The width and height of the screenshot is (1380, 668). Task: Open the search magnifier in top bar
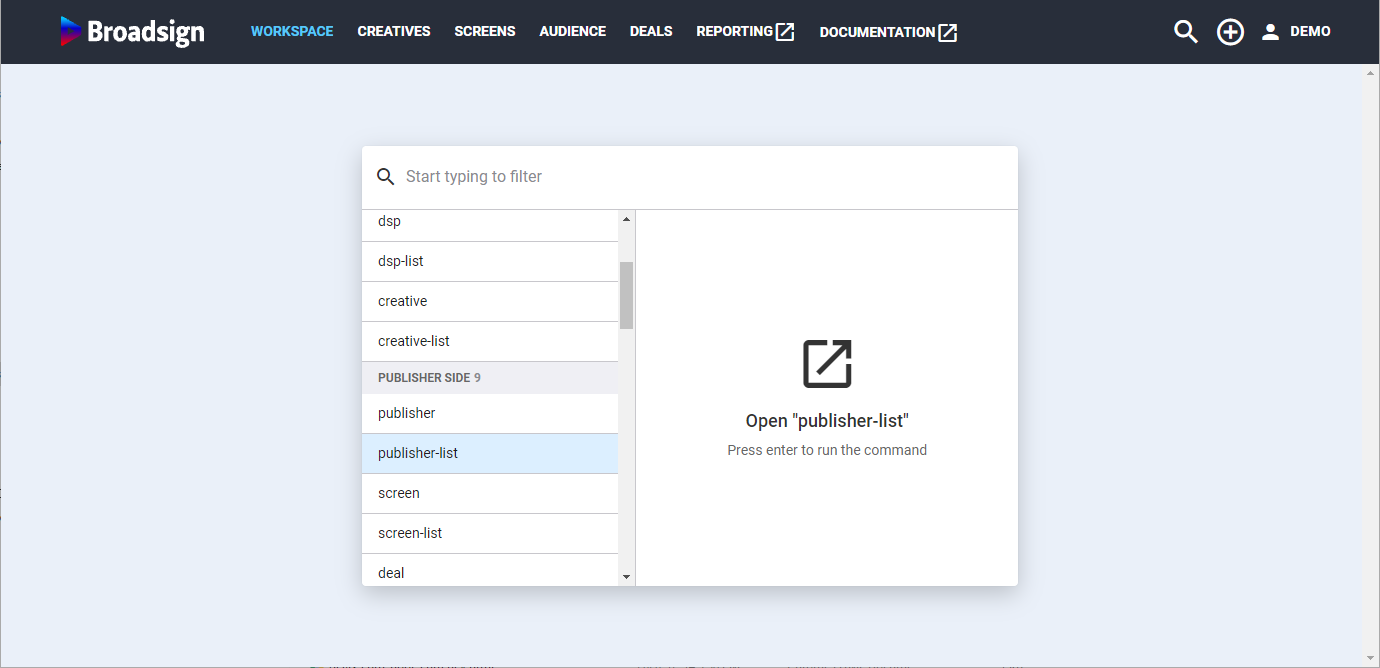coord(1185,32)
